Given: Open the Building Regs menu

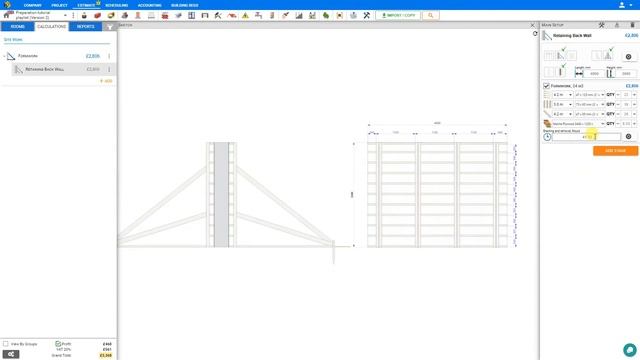Looking at the screenshot, I should [x=184, y=5].
